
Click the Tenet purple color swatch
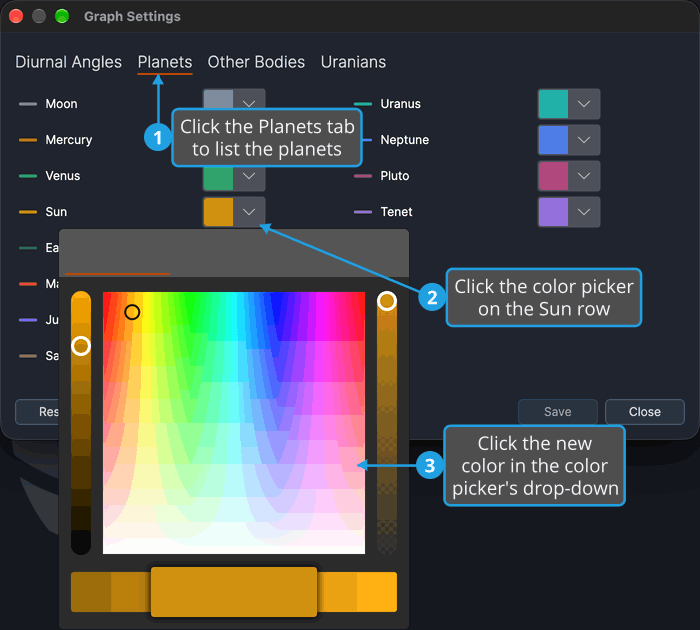[553, 212]
